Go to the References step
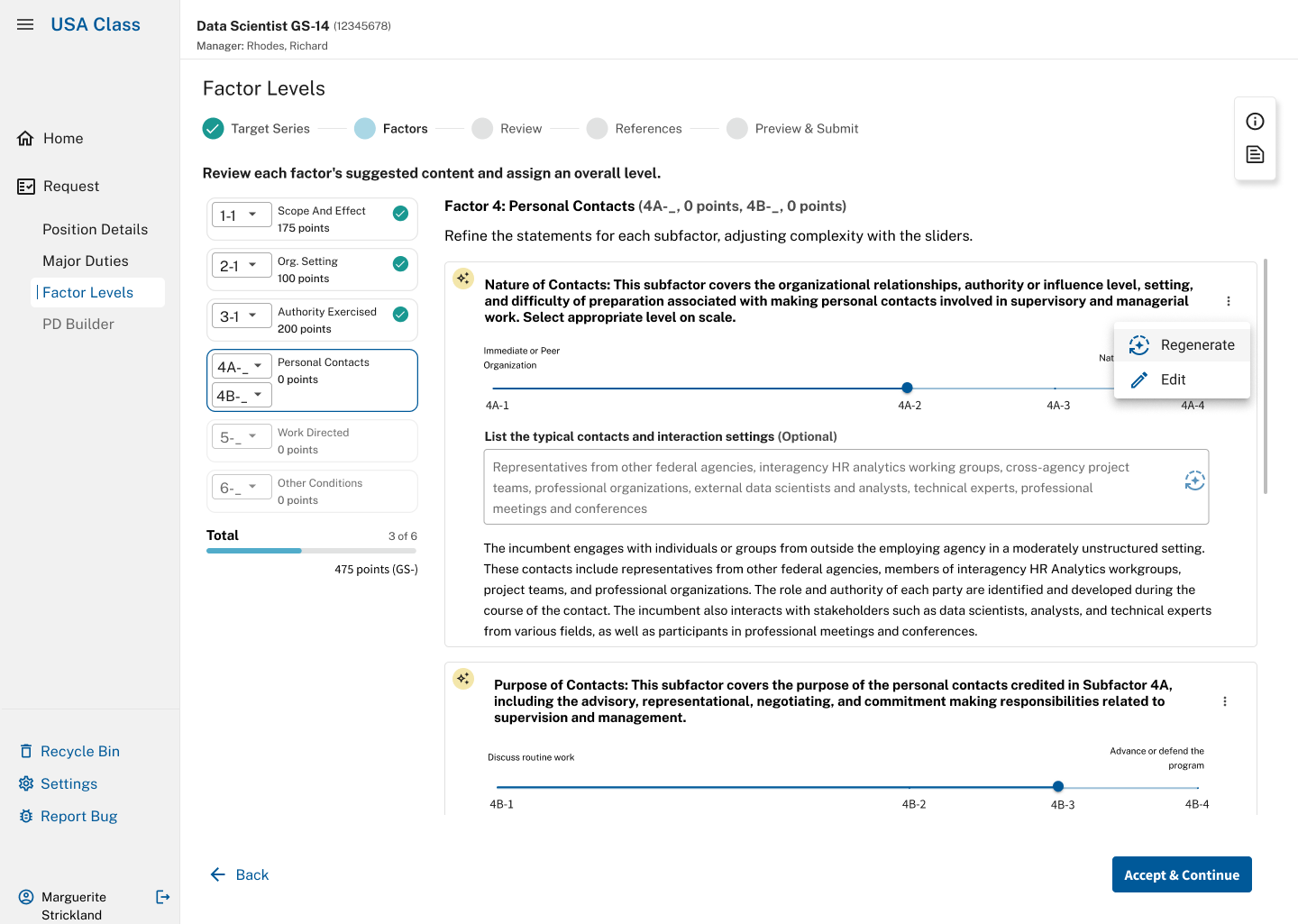This screenshot has width=1298, height=924. 635,129
